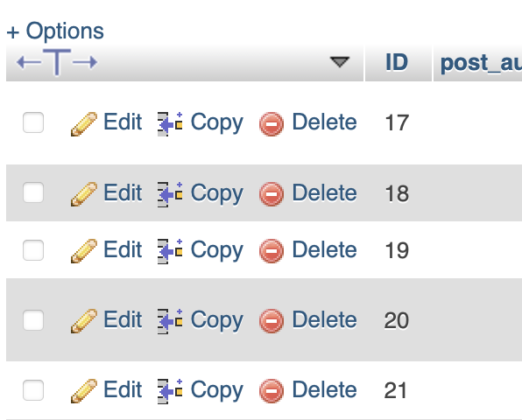Click the red delete icon in row 17
Viewport: 522px width, 420px height.
tap(271, 124)
